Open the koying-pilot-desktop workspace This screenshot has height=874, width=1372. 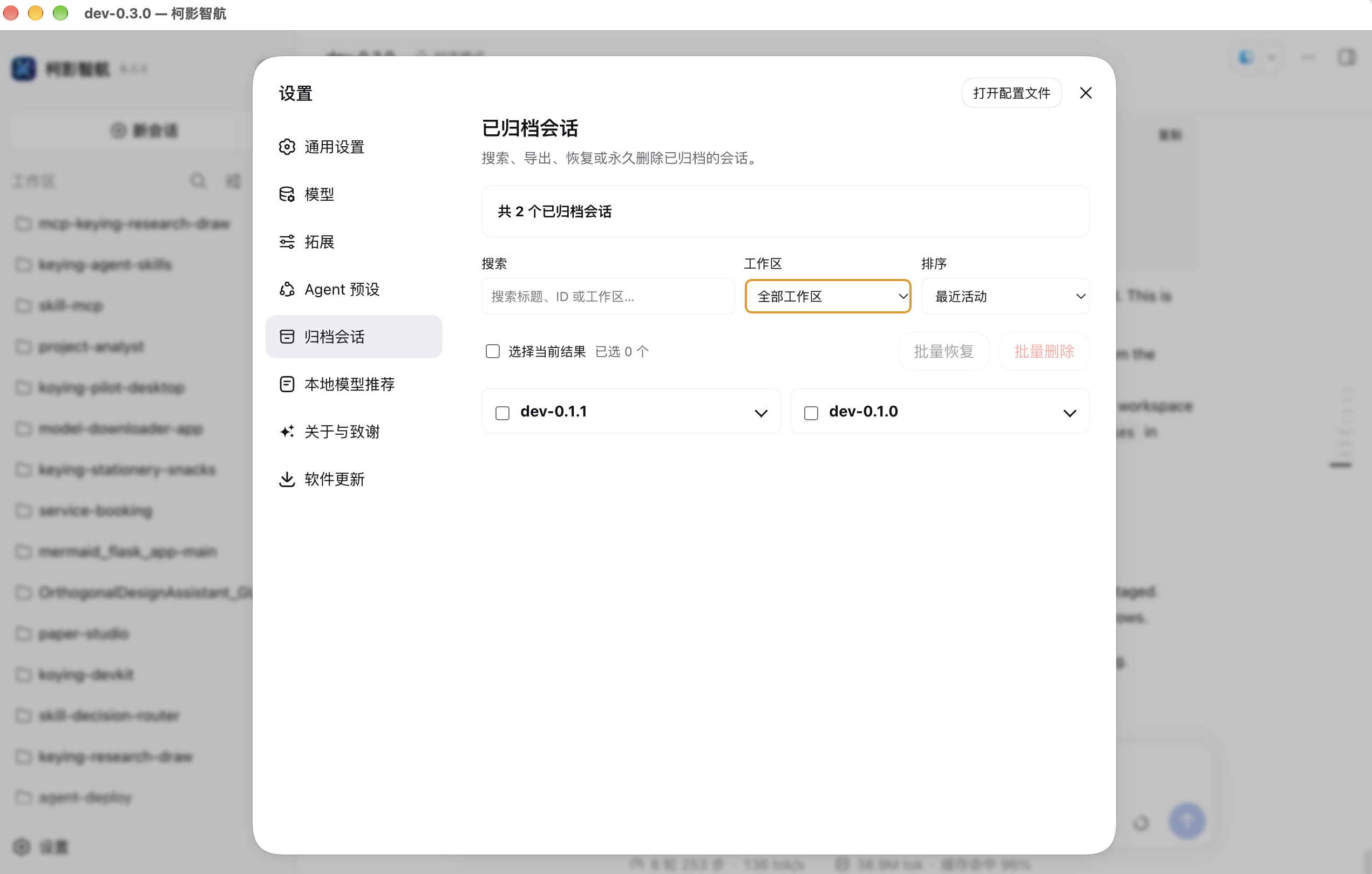click(x=111, y=388)
